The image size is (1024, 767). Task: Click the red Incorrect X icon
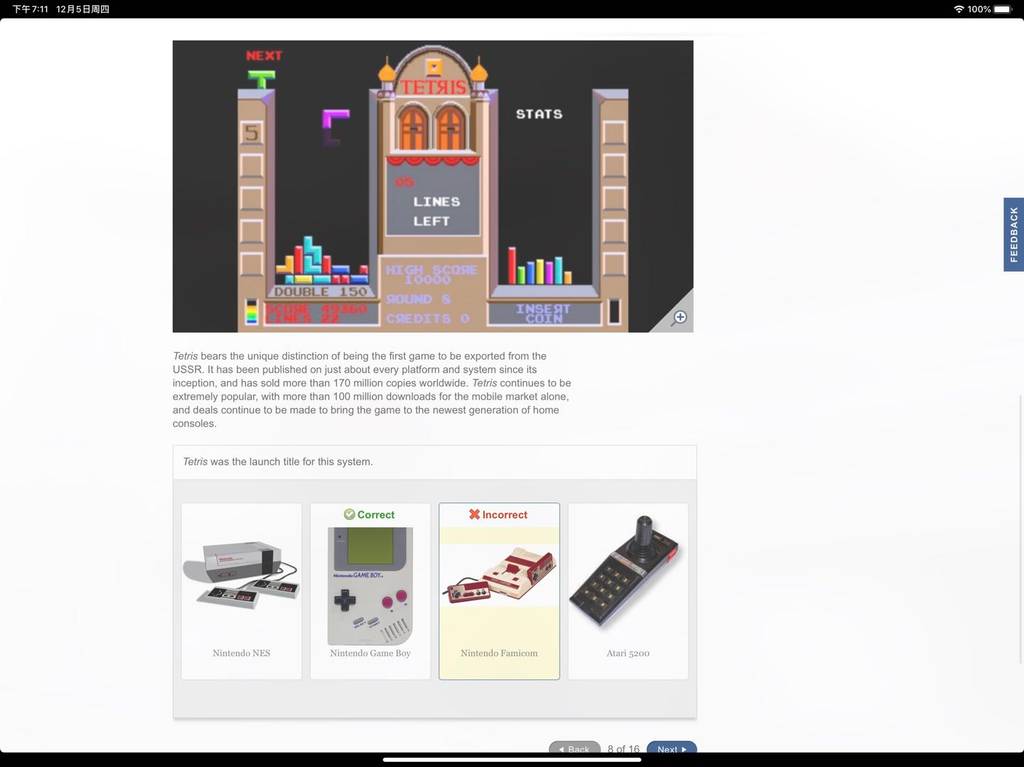pyautogui.click(x=474, y=514)
